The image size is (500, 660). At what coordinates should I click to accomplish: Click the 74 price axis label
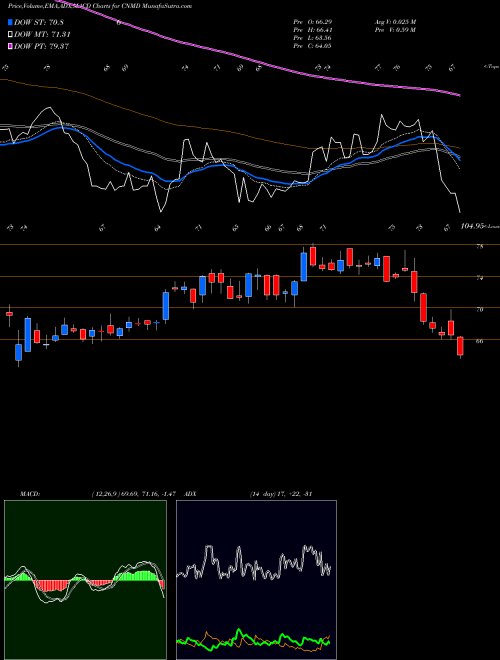479,278
